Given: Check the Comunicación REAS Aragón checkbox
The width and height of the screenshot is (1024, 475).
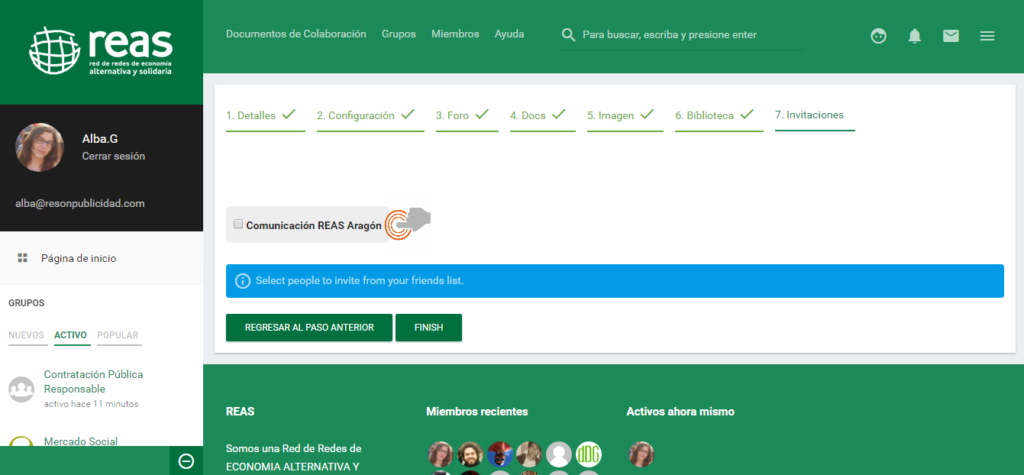Looking at the screenshot, I should pos(238,225).
